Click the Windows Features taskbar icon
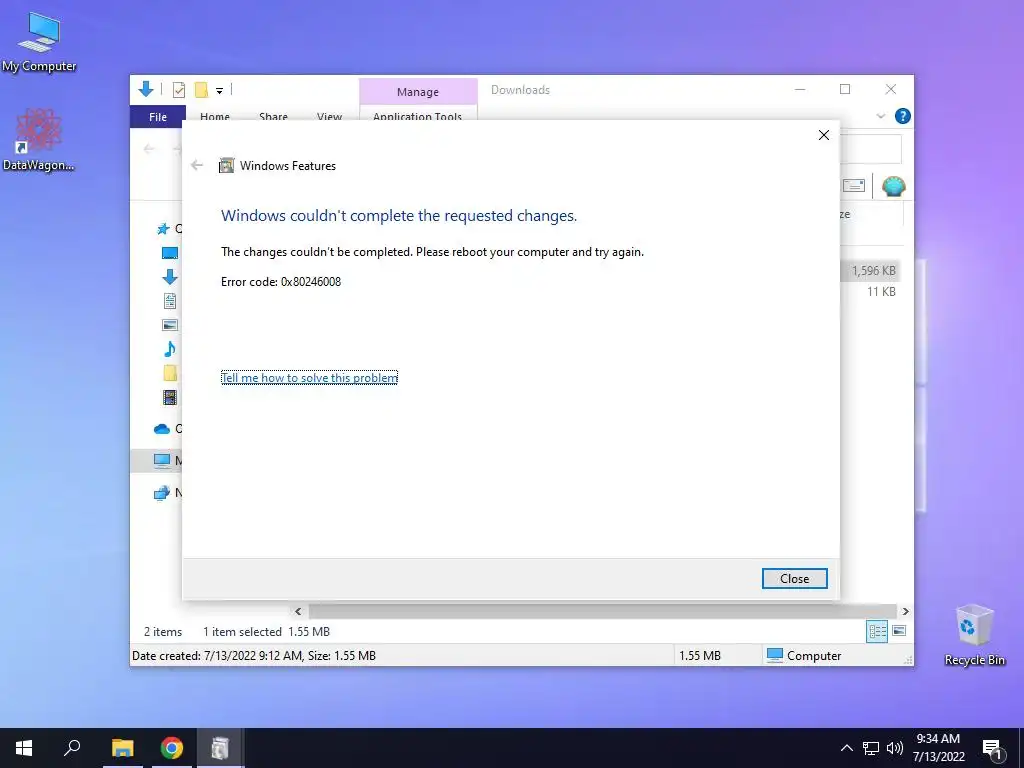Viewport: 1024px width, 768px height. click(x=220, y=748)
